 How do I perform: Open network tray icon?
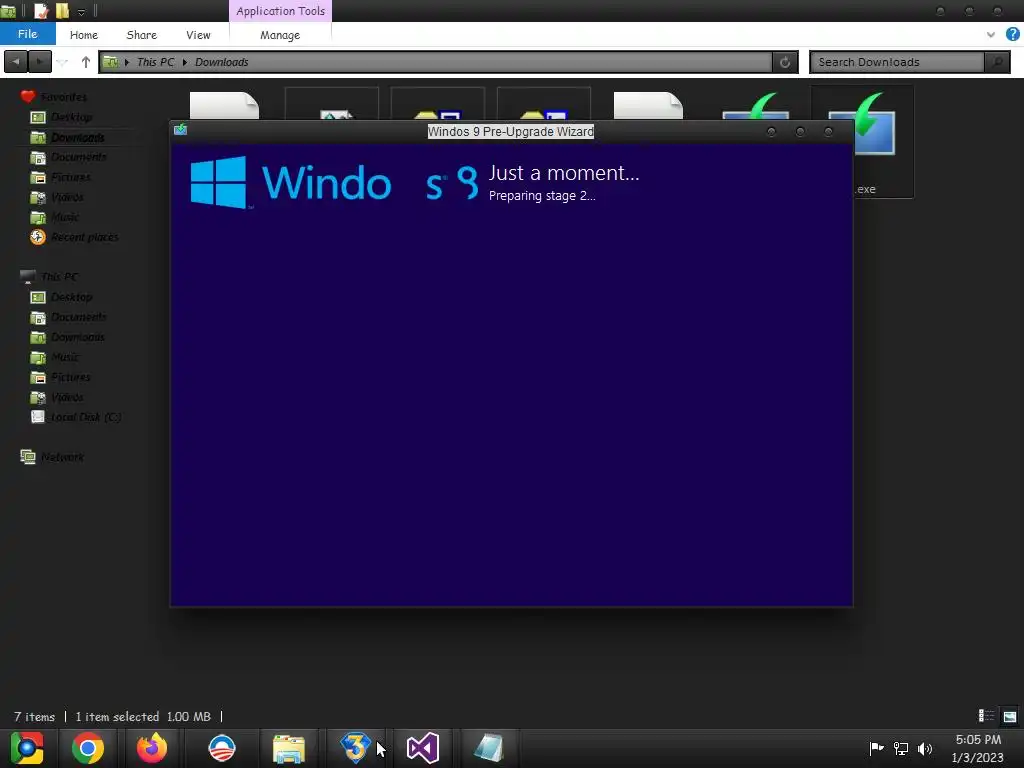(901, 748)
